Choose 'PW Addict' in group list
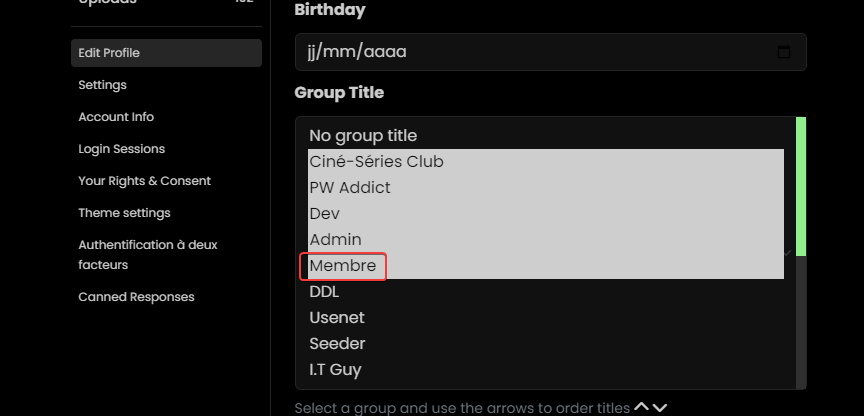Image resolution: width=864 pixels, height=416 pixels. pos(350,187)
